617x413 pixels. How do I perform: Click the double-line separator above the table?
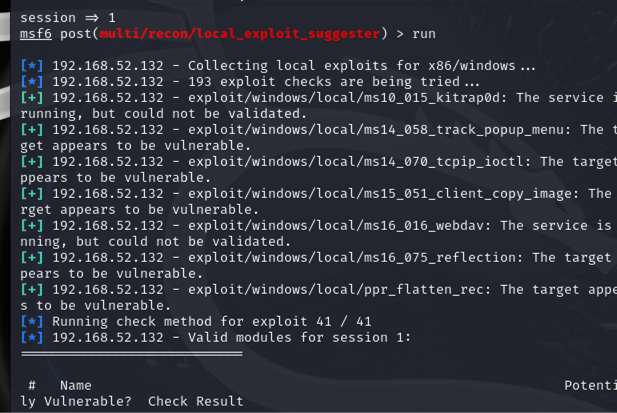point(131,353)
